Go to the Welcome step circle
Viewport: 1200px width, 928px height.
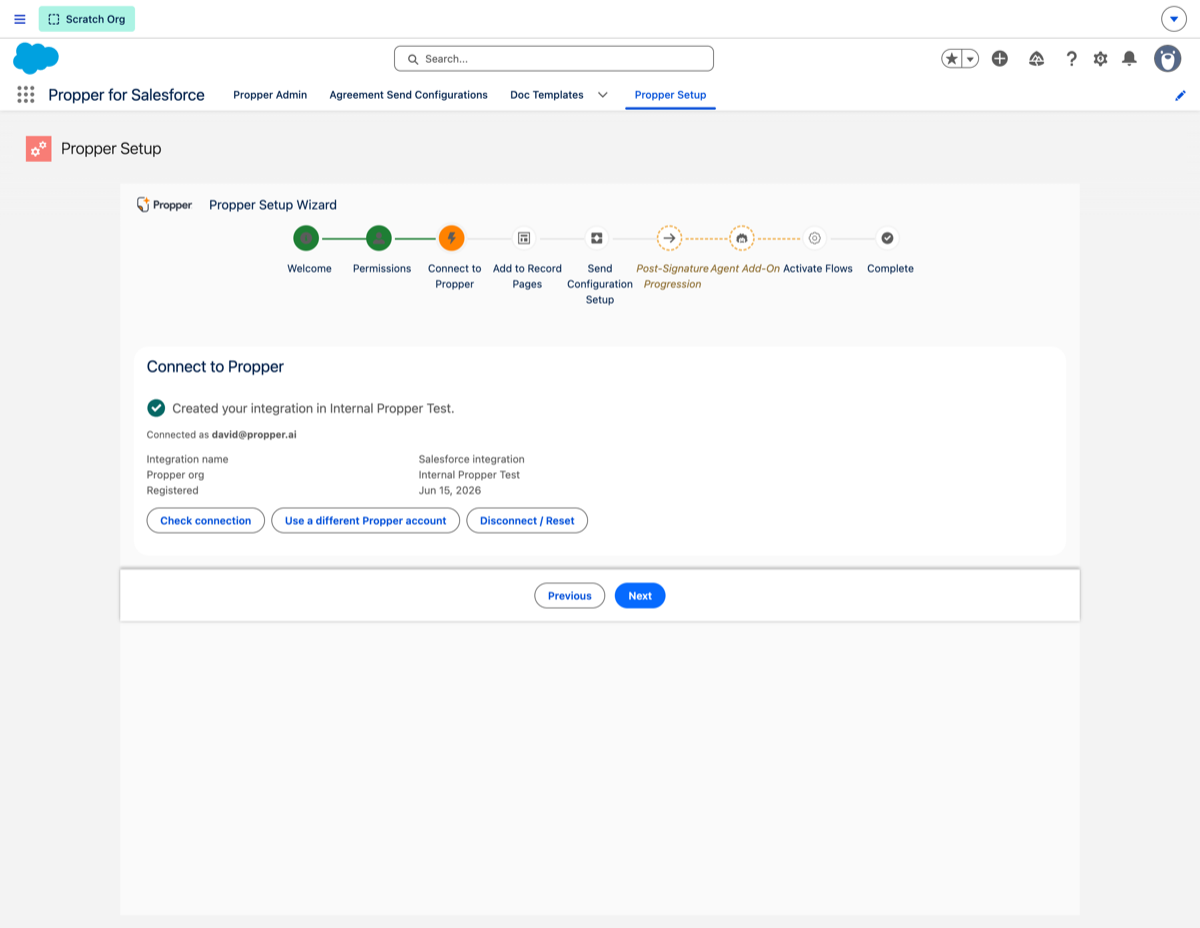306,238
